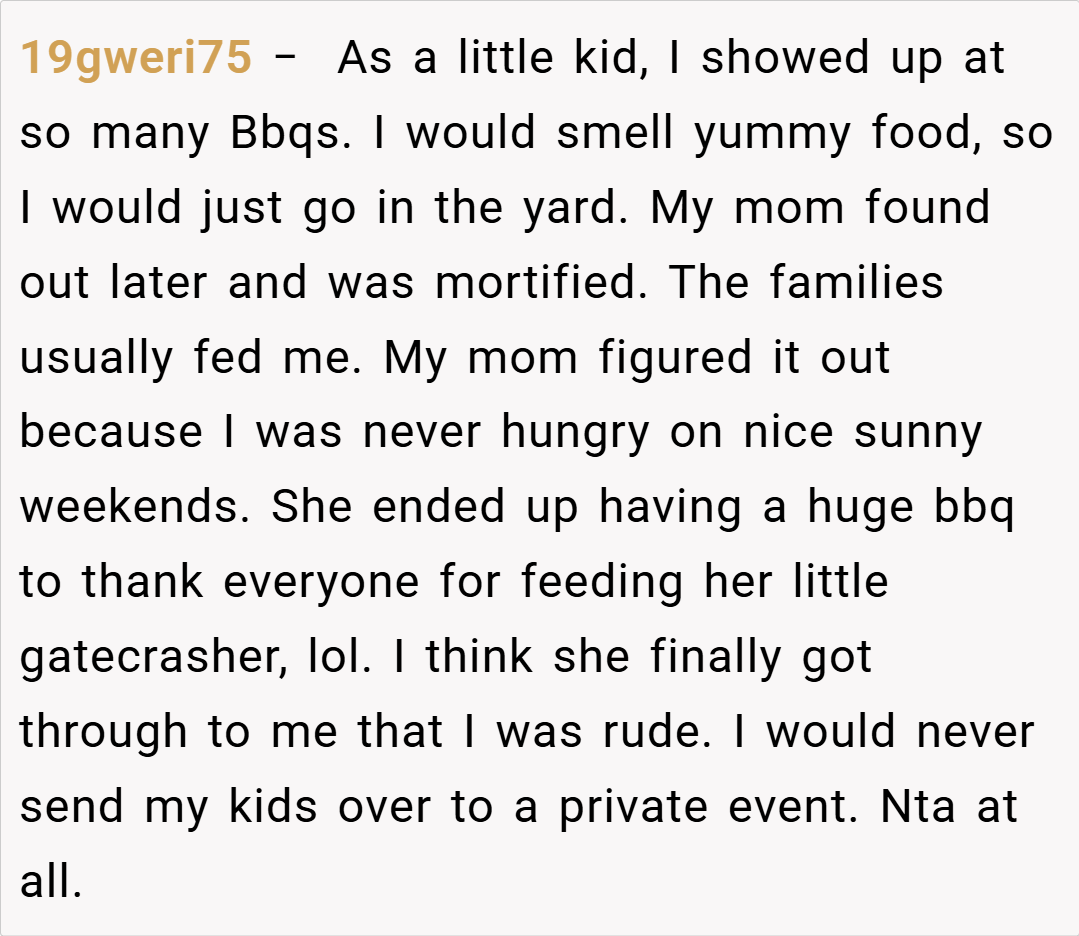This screenshot has width=1079, height=936.
Task: Click the word "gatecrasher" in the comment
Action: coord(141,658)
